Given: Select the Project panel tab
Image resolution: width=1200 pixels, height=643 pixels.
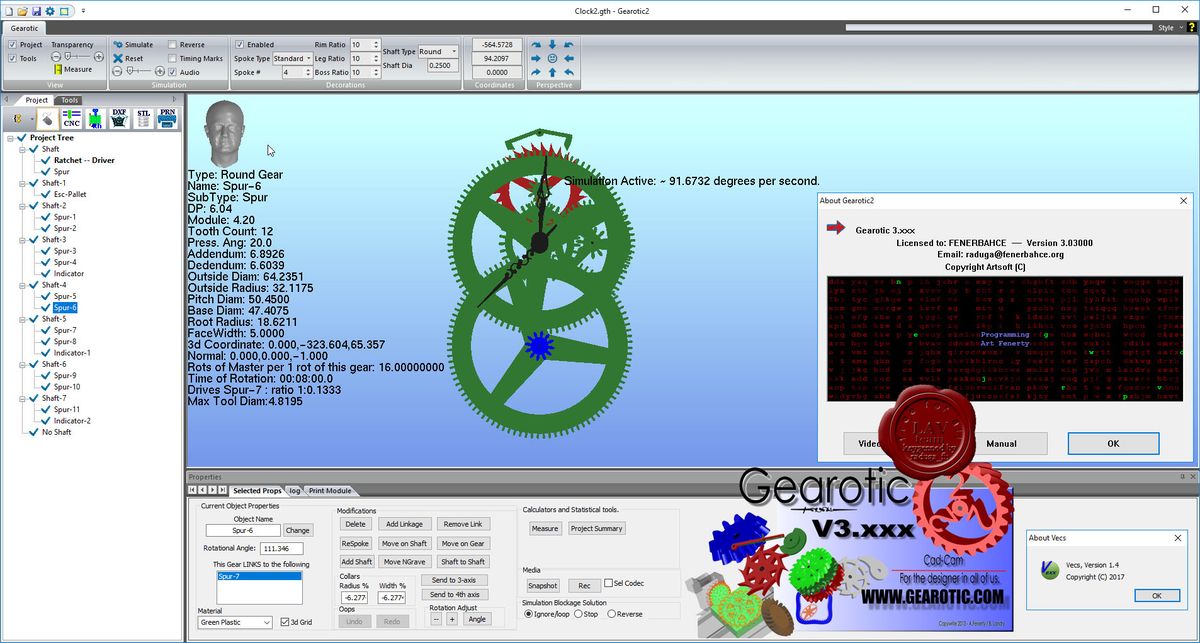Looking at the screenshot, I should coord(36,100).
